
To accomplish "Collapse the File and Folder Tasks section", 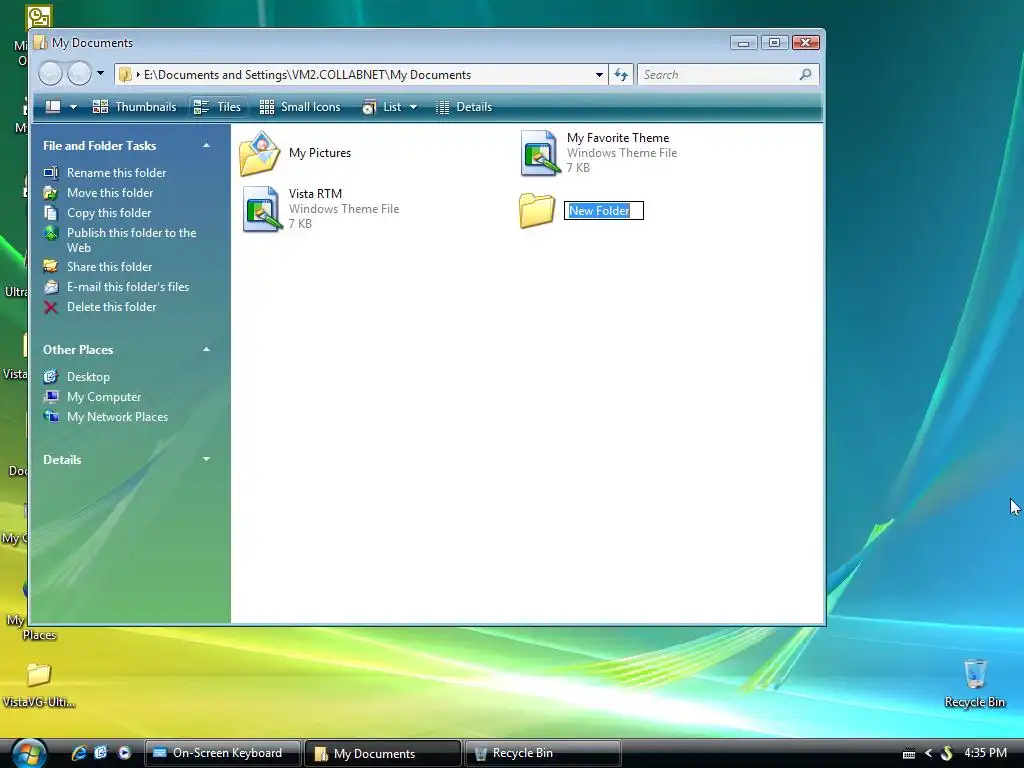I will pos(206,146).
